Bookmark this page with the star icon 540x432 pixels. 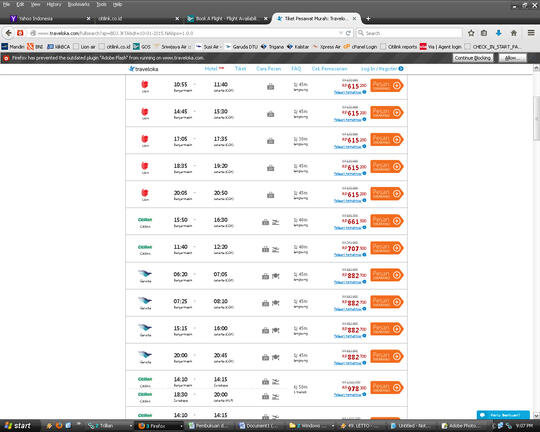[471, 33]
